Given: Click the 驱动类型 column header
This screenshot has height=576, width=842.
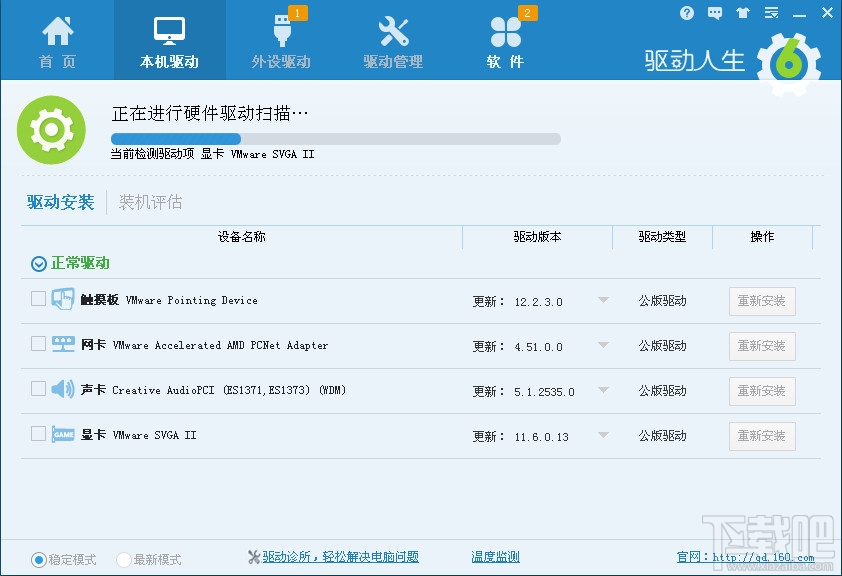Looking at the screenshot, I should tap(662, 237).
